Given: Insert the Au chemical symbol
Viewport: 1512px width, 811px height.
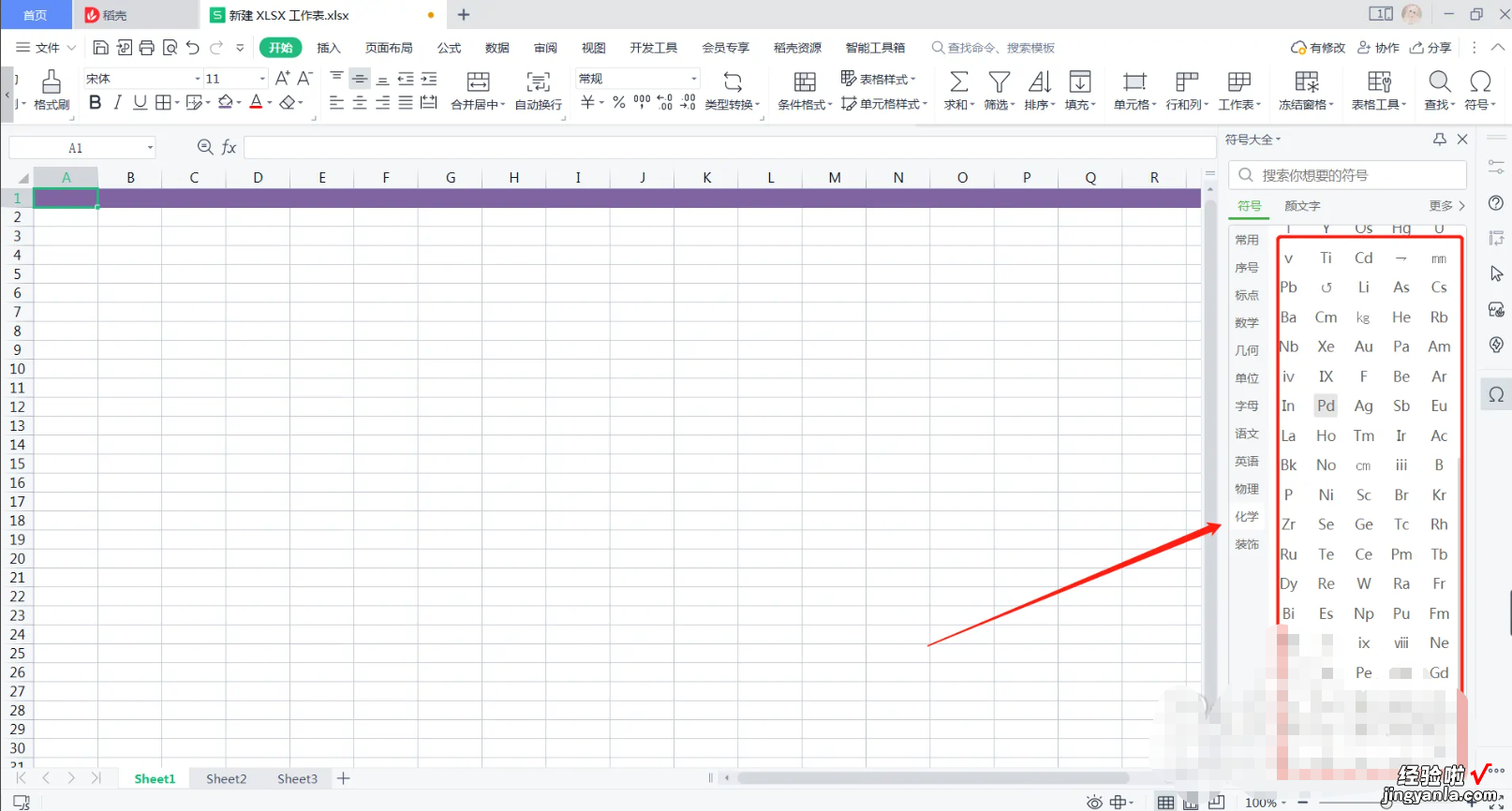Looking at the screenshot, I should (1364, 347).
